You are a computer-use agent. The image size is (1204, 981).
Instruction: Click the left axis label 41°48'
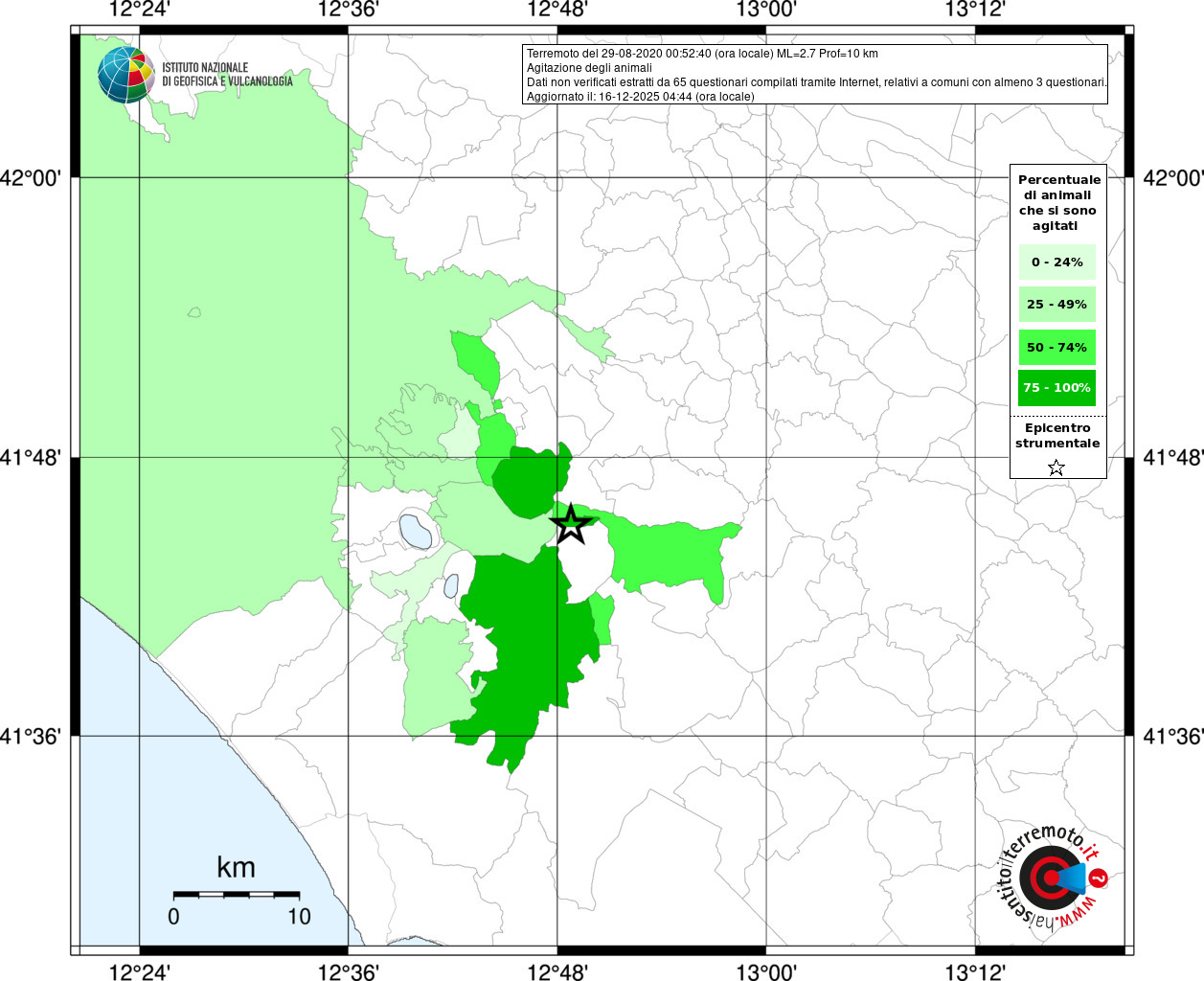(x=31, y=457)
